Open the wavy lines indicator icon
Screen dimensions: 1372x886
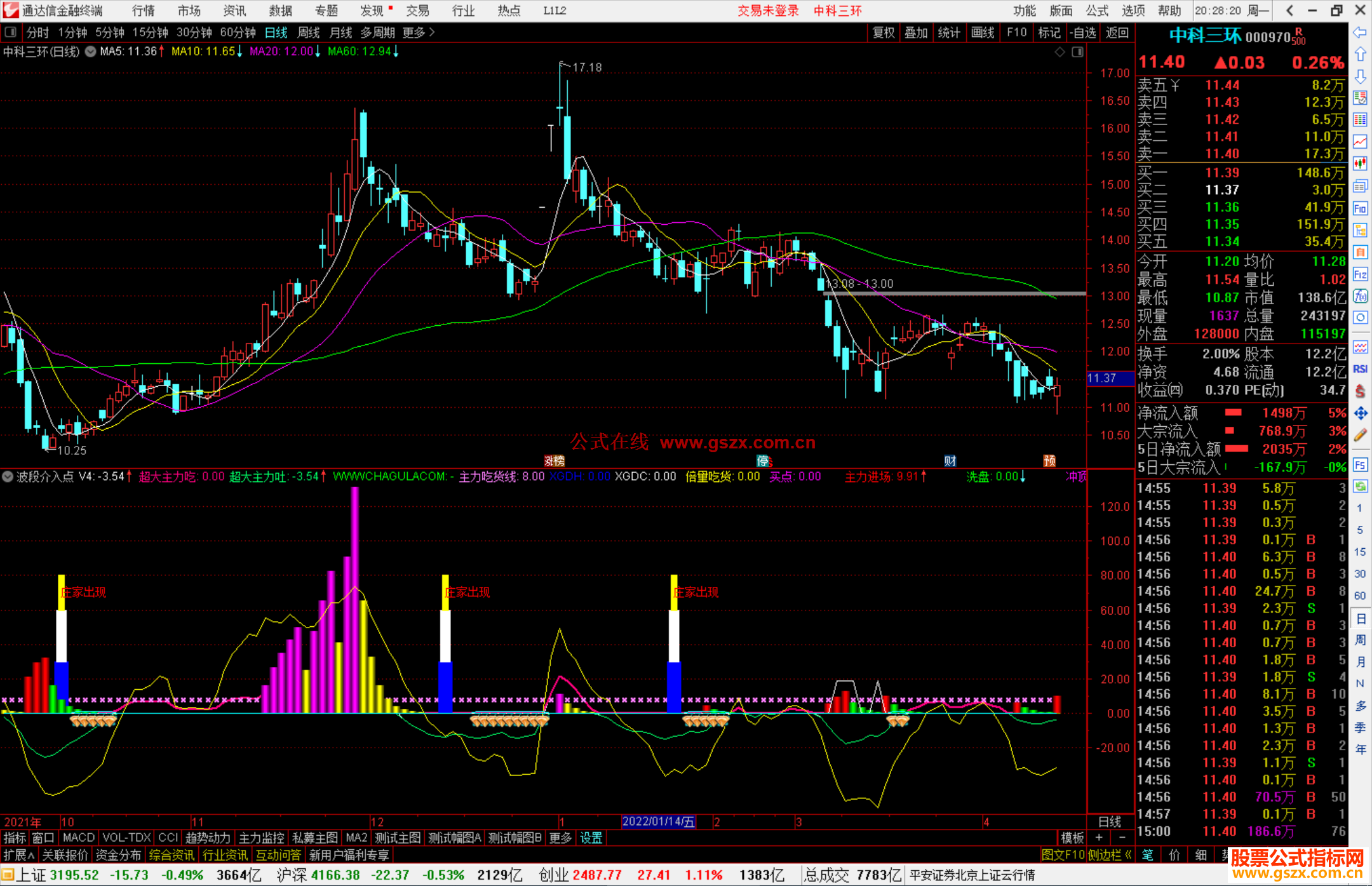coord(1360,347)
